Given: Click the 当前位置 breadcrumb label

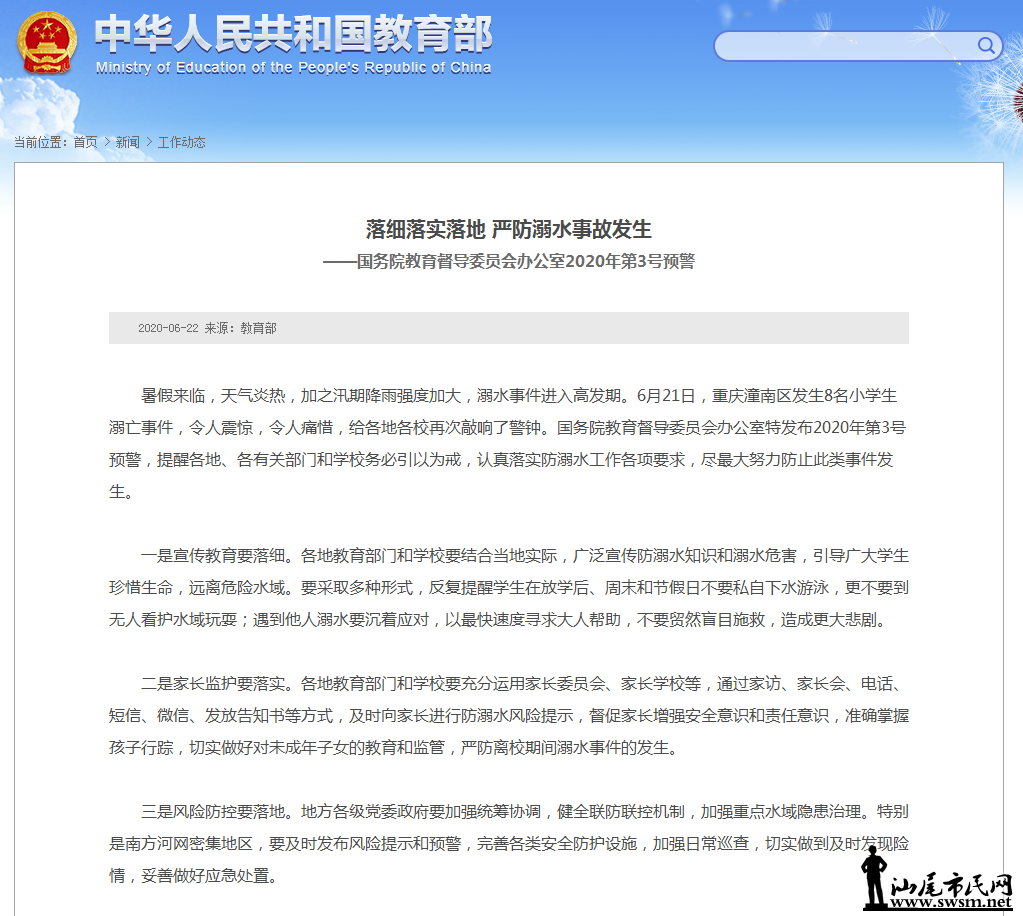Looking at the screenshot, I should click(x=40, y=142).
